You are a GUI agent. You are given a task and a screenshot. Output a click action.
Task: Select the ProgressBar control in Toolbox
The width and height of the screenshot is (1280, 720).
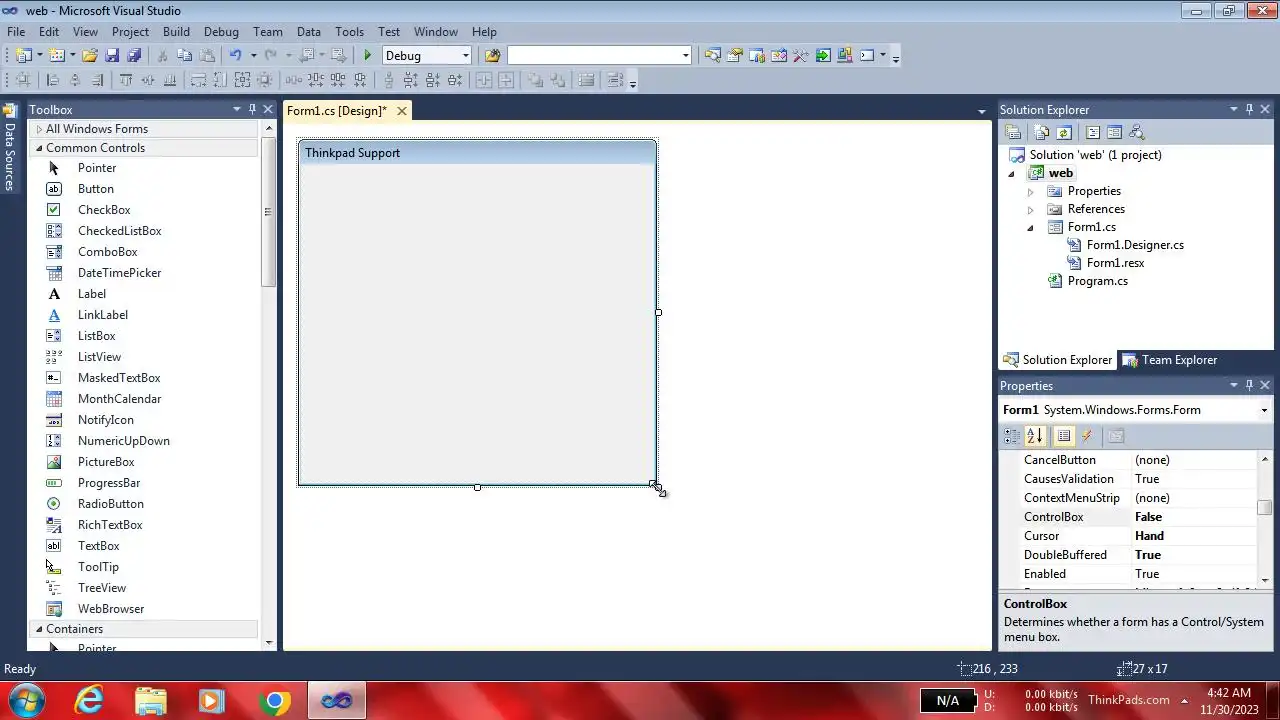(x=109, y=483)
